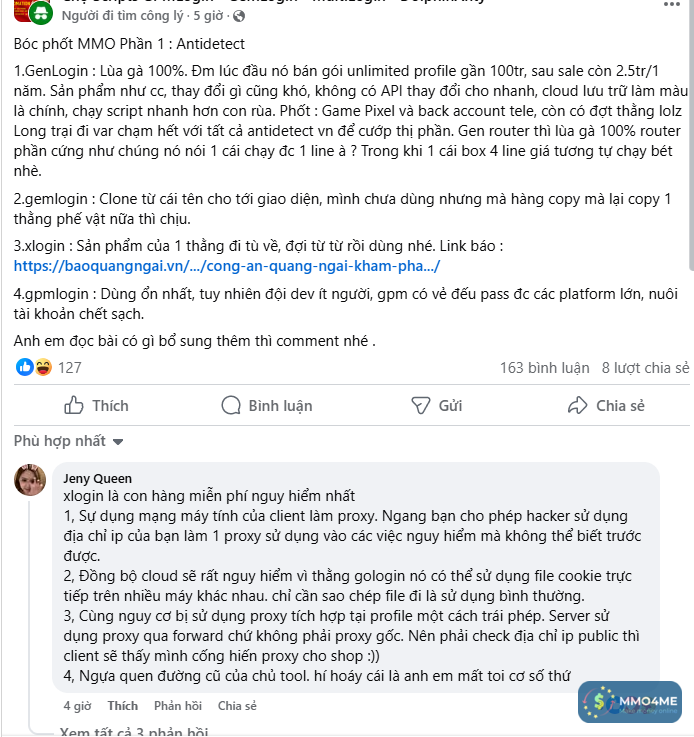Like Jeny Queen's comment via Thích
Image resolution: width=694 pixels, height=737 pixels.
click(122, 705)
